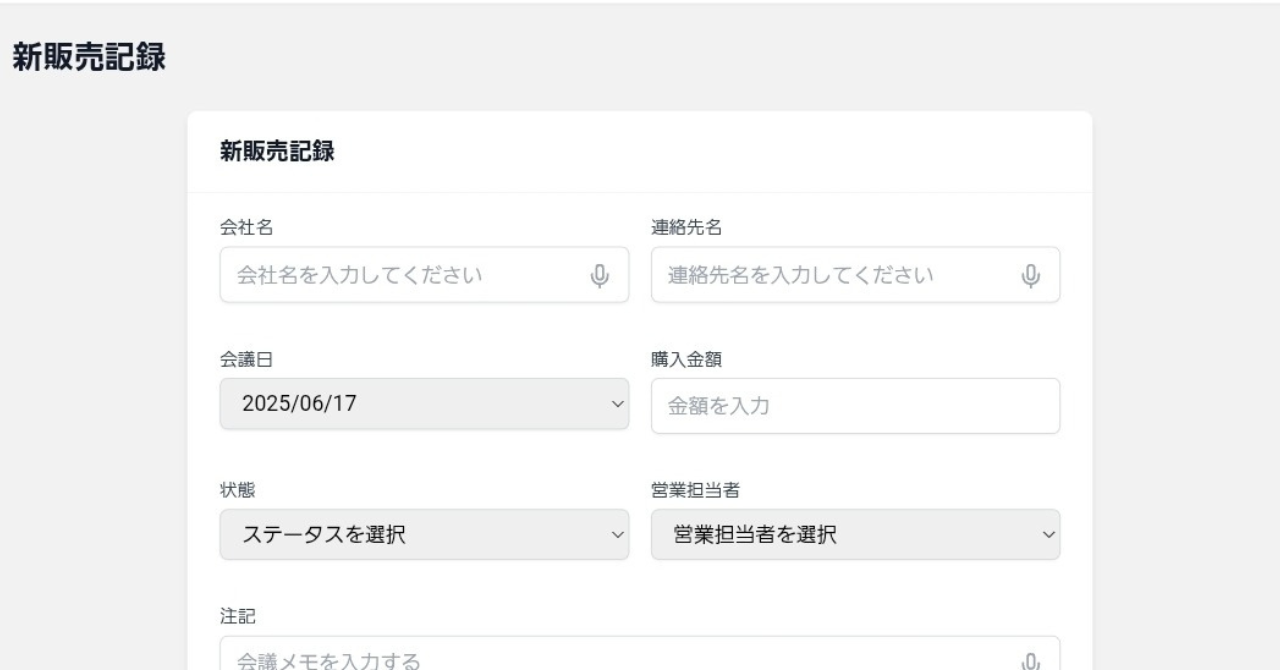This screenshot has width=1280, height=670.
Task: Open the 会議日 dropdown showing 2025/06/17
Action: tap(425, 404)
